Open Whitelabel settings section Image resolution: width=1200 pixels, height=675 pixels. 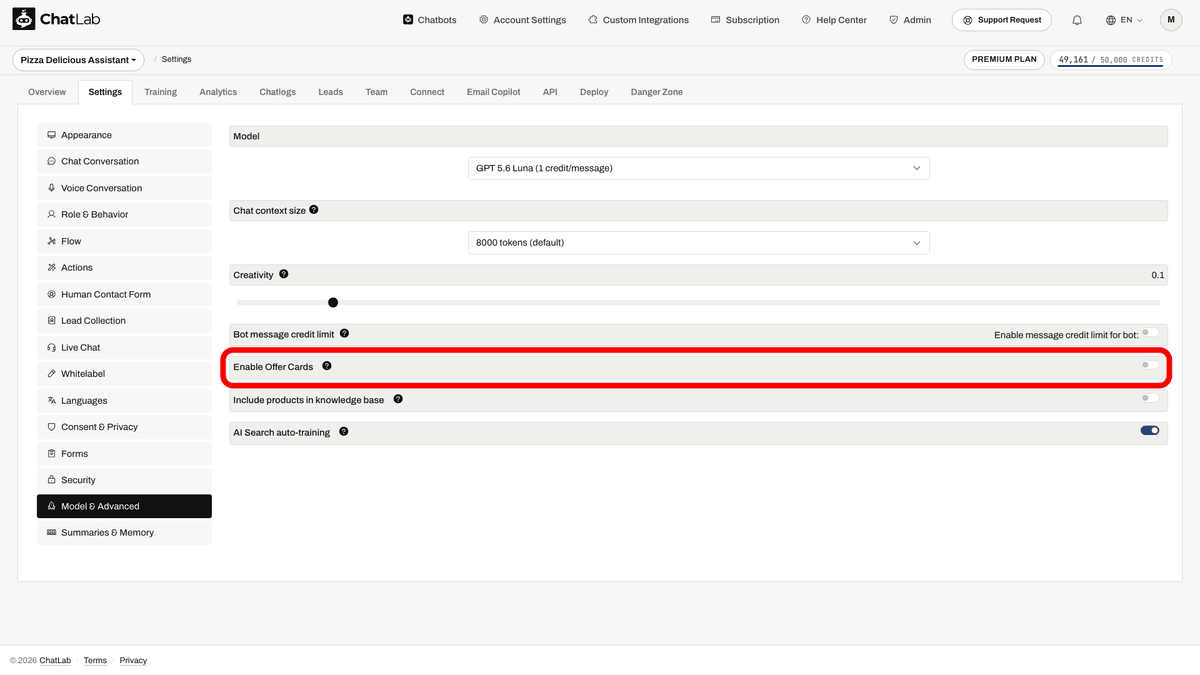point(124,374)
